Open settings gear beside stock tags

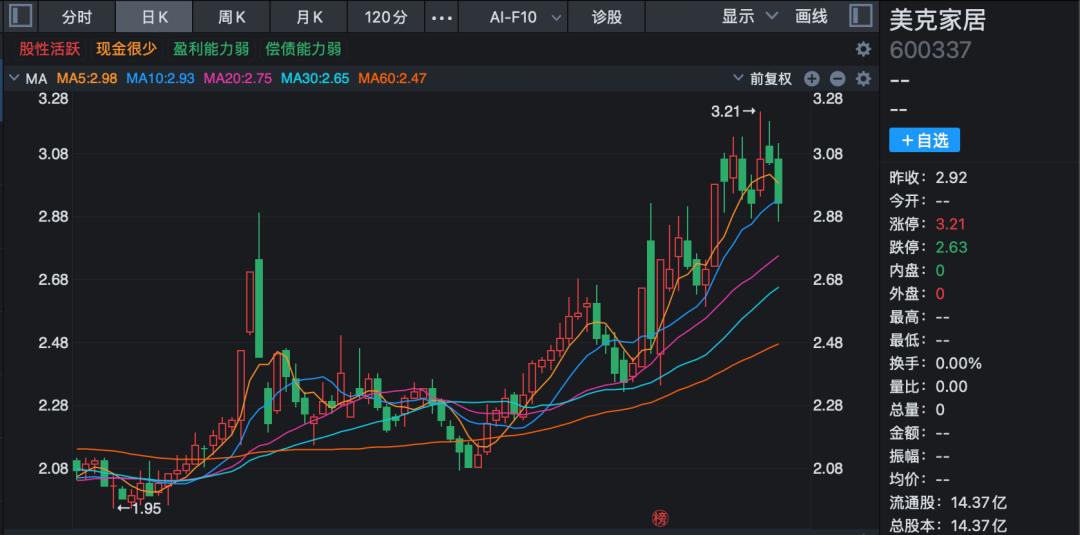click(863, 49)
